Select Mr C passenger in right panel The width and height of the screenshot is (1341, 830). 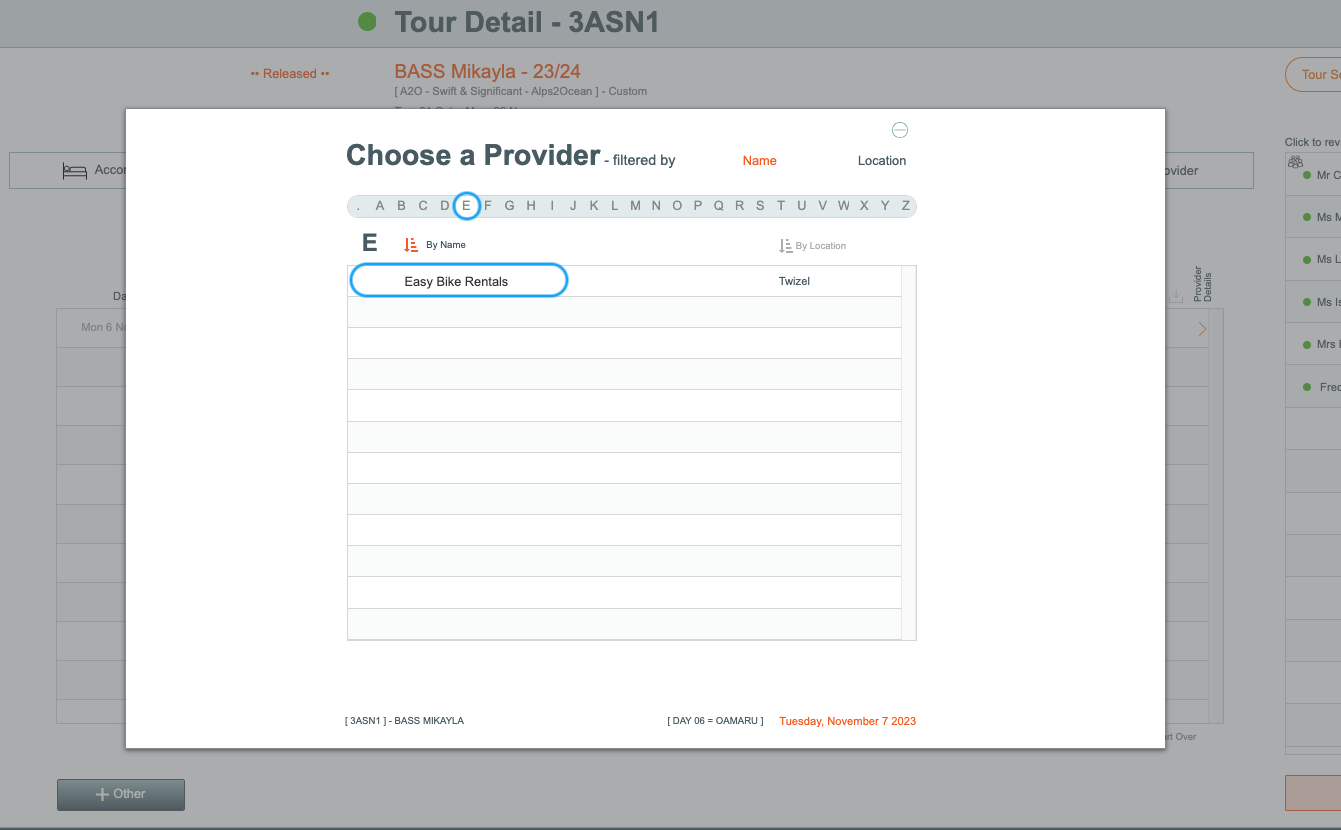(1313, 175)
